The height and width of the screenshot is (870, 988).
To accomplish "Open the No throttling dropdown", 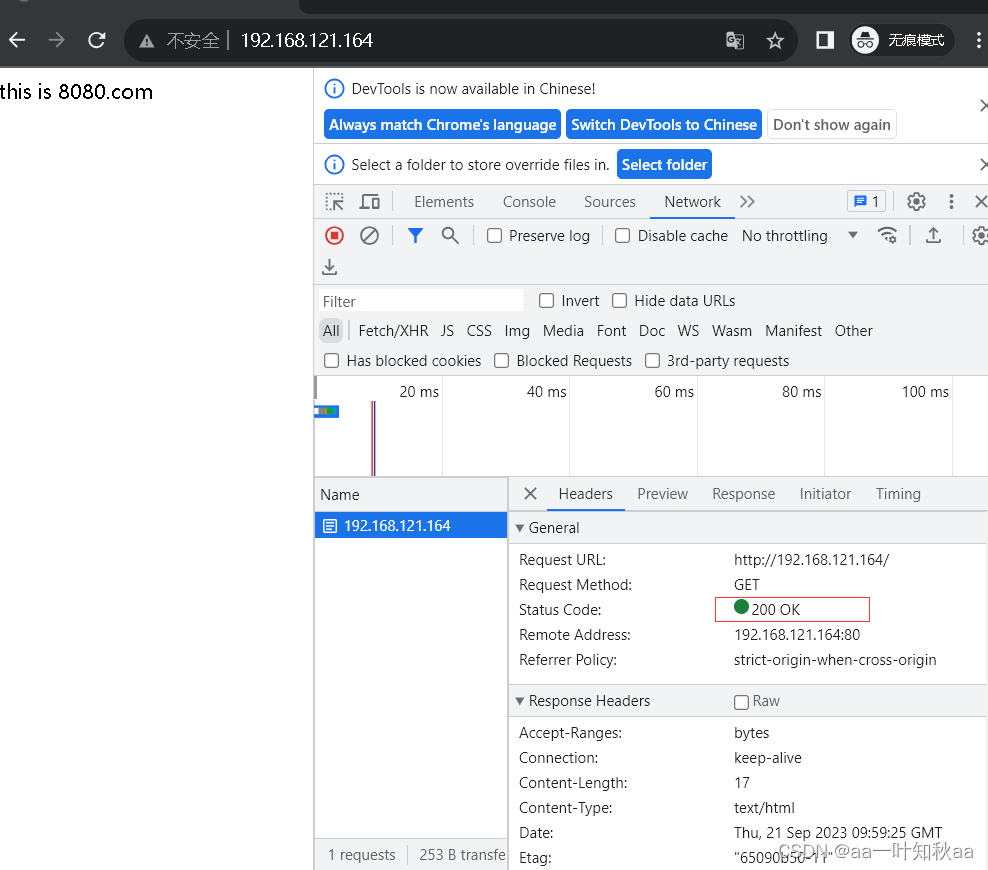I will (x=799, y=236).
